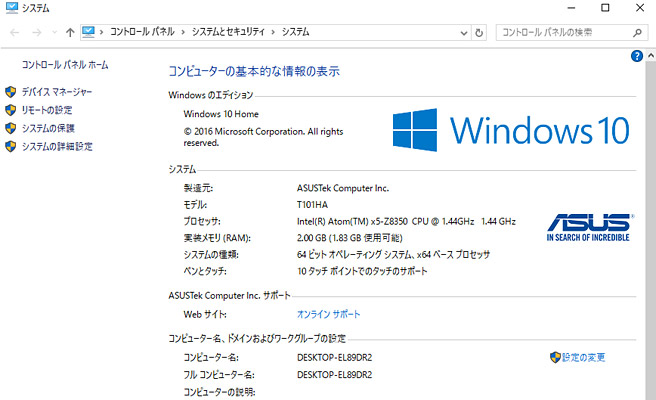Select ASUSTek Computer Inc. manufacturer value
This screenshot has width=656, height=400.
(343, 188)
